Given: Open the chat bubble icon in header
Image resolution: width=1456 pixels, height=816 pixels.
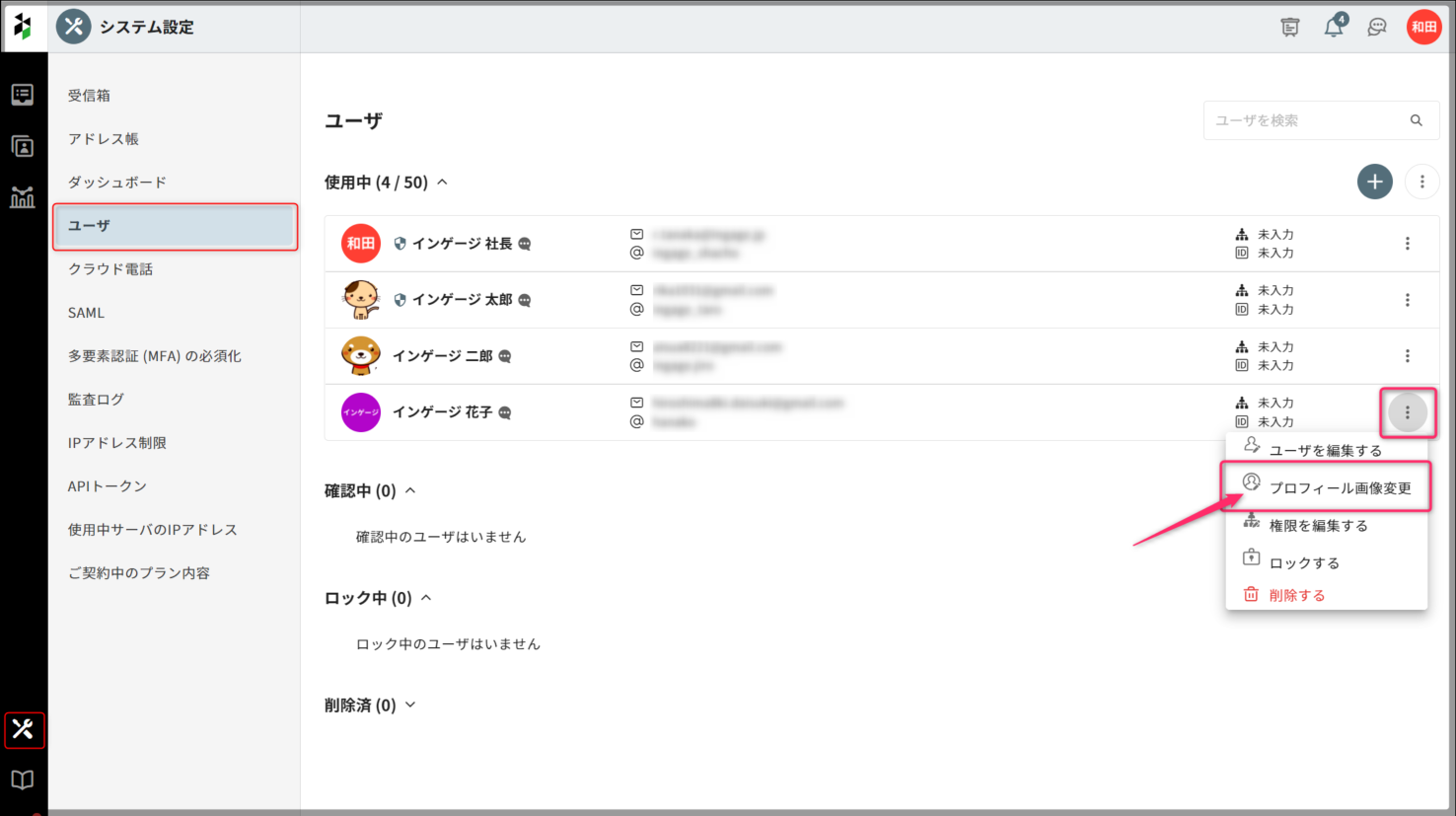Looking at the screenshot, I should (1377, 27).
